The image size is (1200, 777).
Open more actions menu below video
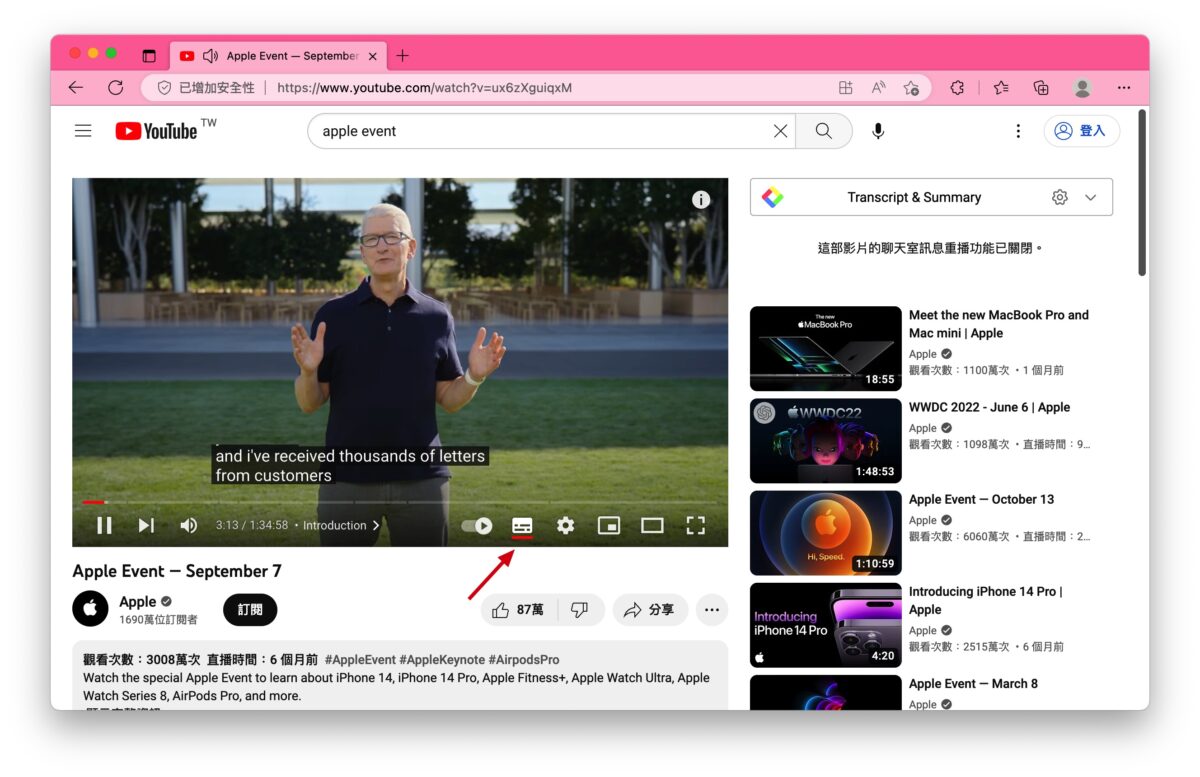712,609
